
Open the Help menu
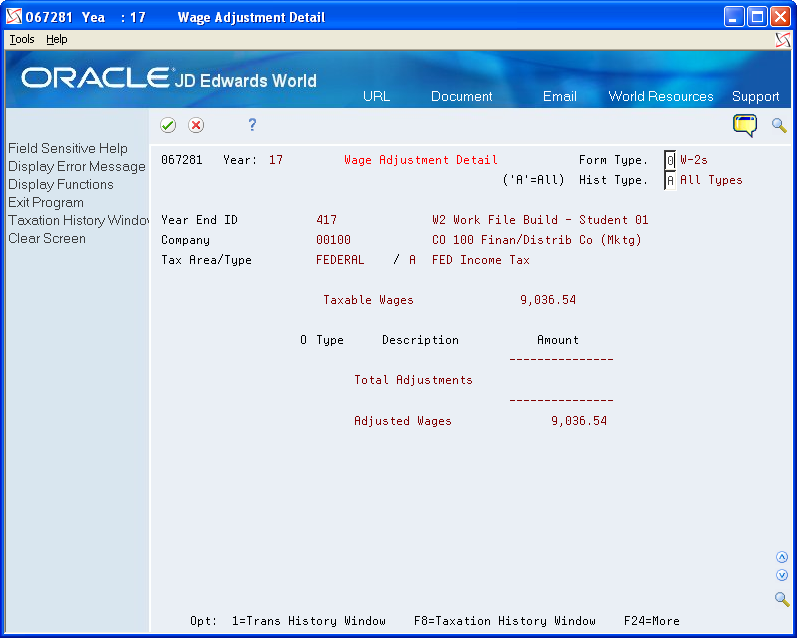(x=56, y=39)
